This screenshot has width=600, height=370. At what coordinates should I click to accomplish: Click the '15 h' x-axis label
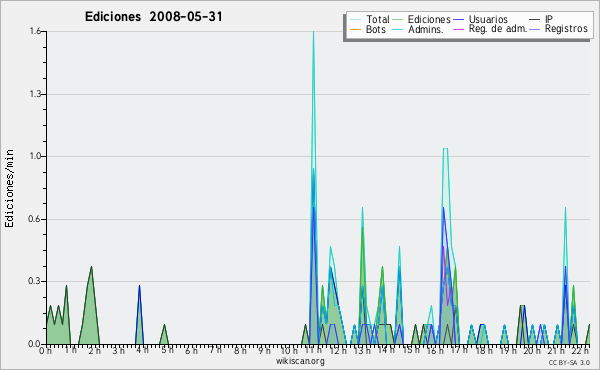point(411,350)
